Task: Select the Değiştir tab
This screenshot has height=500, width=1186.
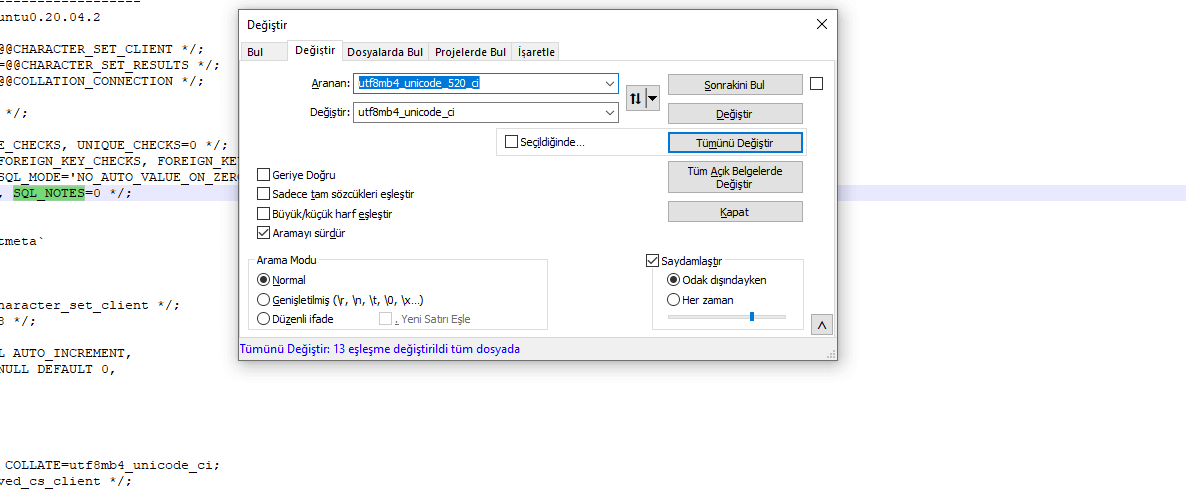Action: pyautogui.click(x=315, y=51)
